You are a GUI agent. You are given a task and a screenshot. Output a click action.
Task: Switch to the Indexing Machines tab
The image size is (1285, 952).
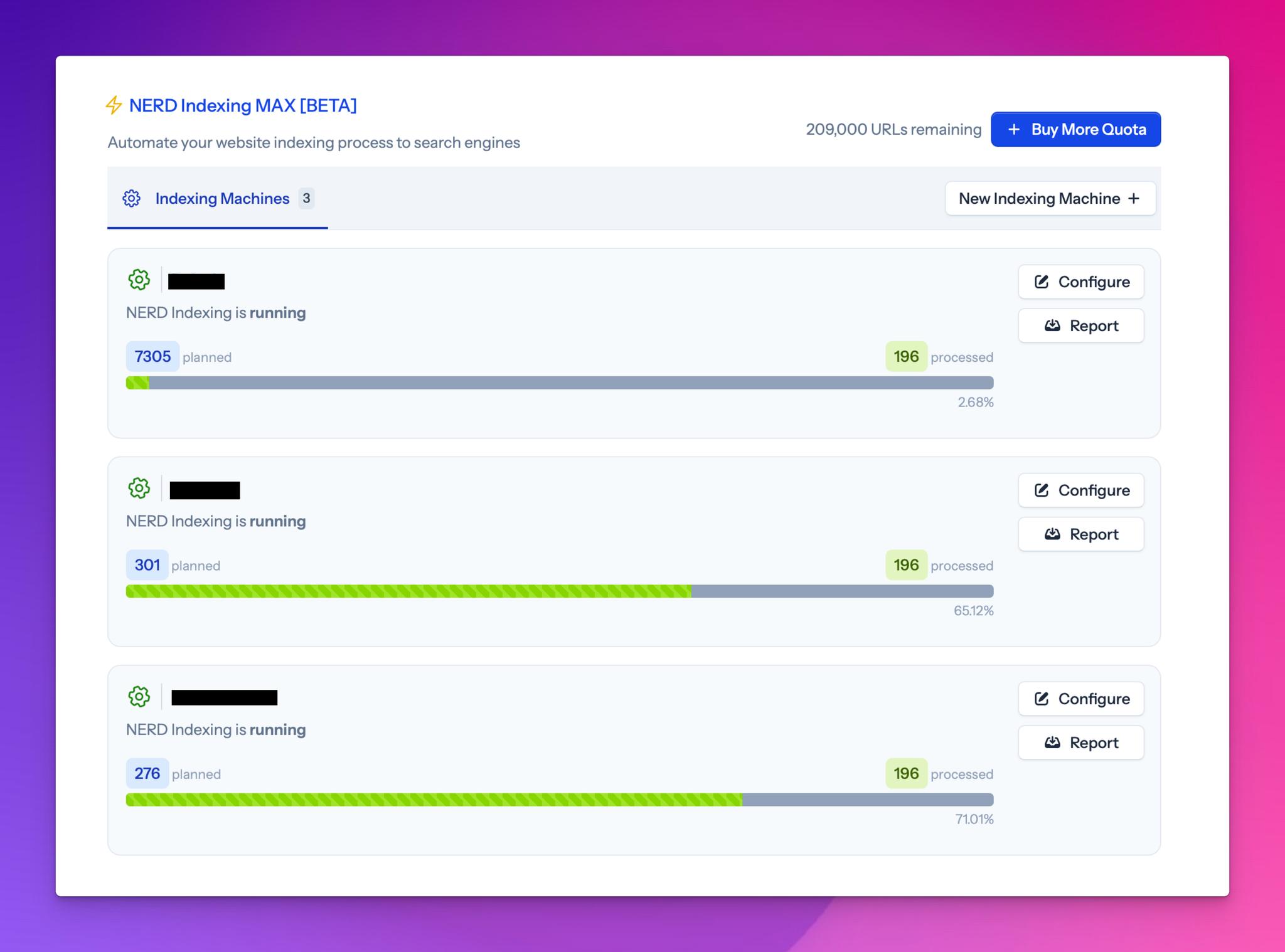(218, 198)
